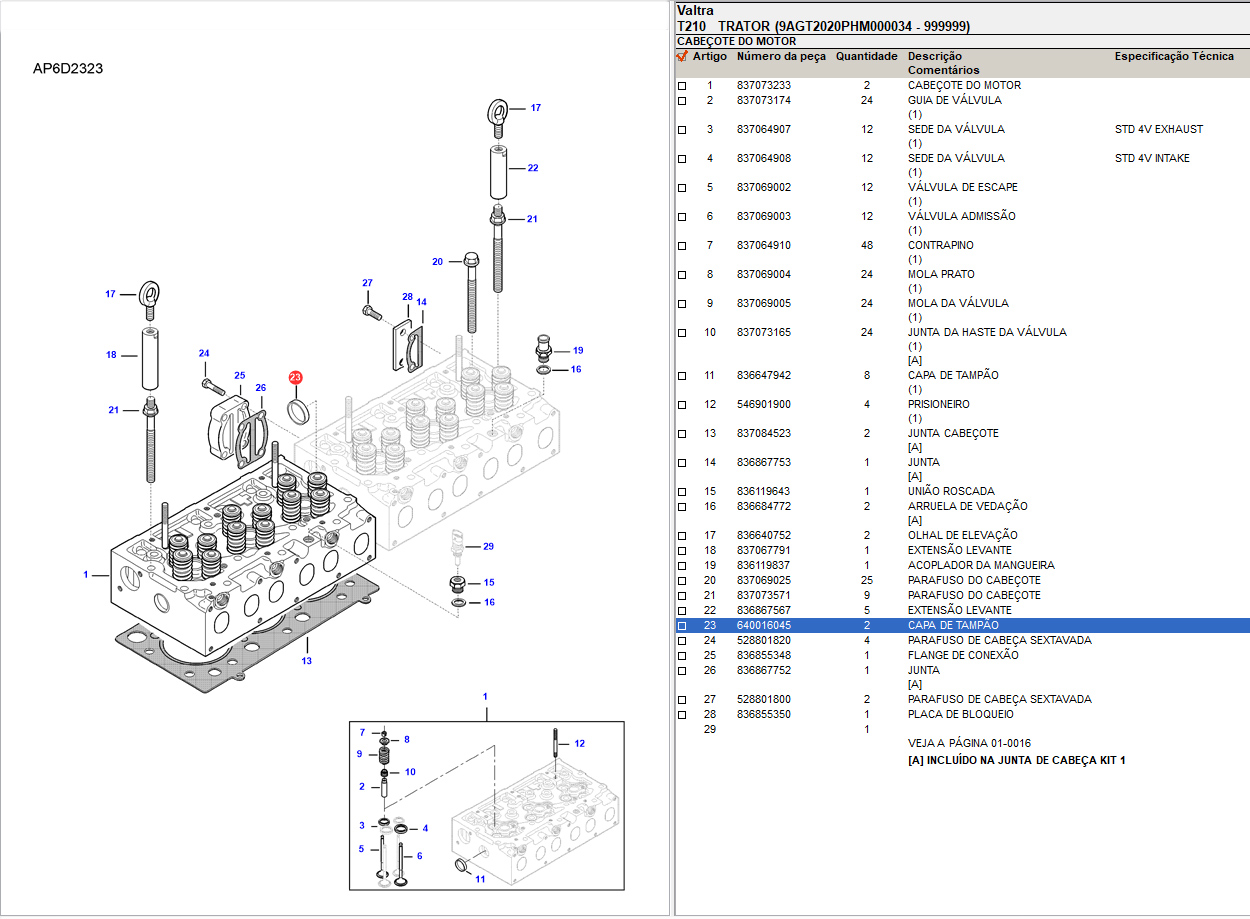Click part number 837069025 in the list
1250x919 pixels.
(x=763, y=580)
